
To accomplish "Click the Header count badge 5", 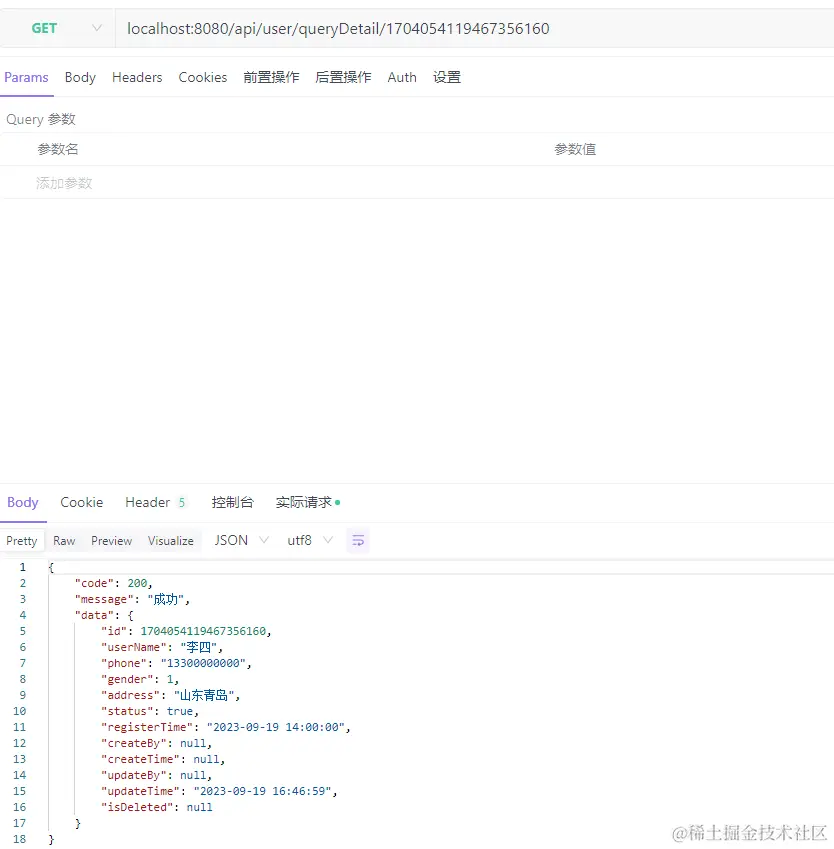I will click(182, 502).
